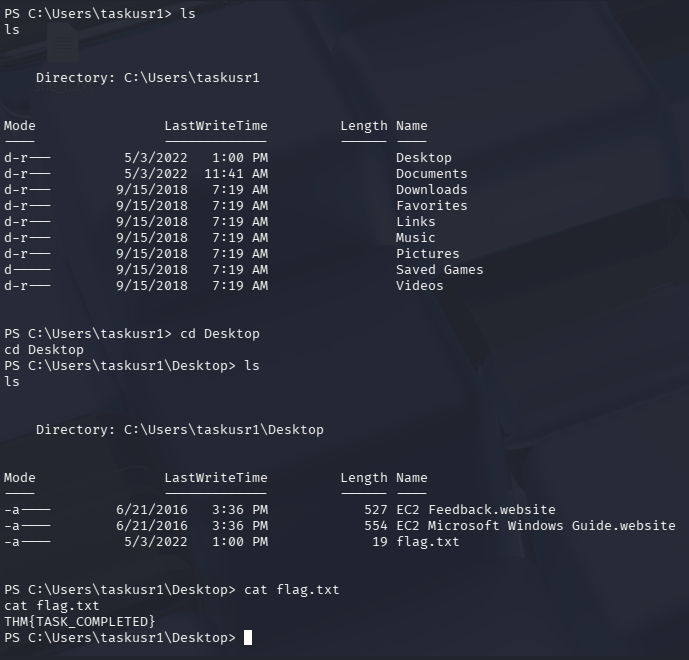Click the 'Directory: C:\Users\taskusr1\Desktop' path line
689x660 pixels.
point(180,430)
